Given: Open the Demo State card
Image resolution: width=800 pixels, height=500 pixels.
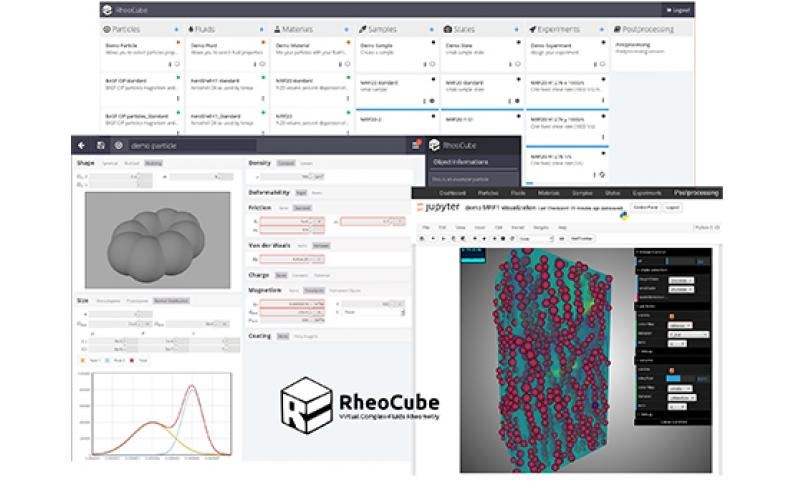Looking at the screenshot, I should [482, 54].
